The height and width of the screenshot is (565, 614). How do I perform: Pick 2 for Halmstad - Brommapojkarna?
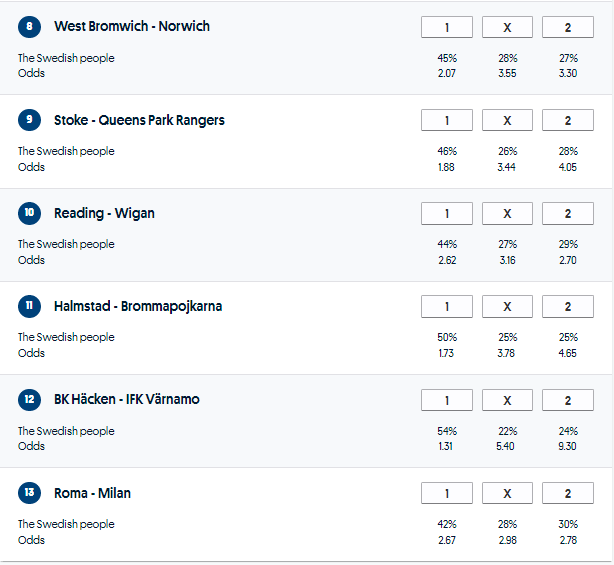567,307
